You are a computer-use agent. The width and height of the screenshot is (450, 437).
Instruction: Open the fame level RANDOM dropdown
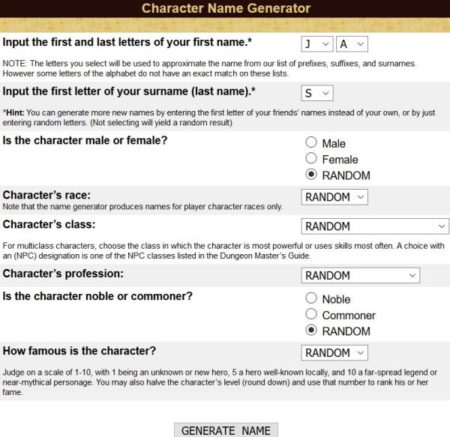pos(334,353)
